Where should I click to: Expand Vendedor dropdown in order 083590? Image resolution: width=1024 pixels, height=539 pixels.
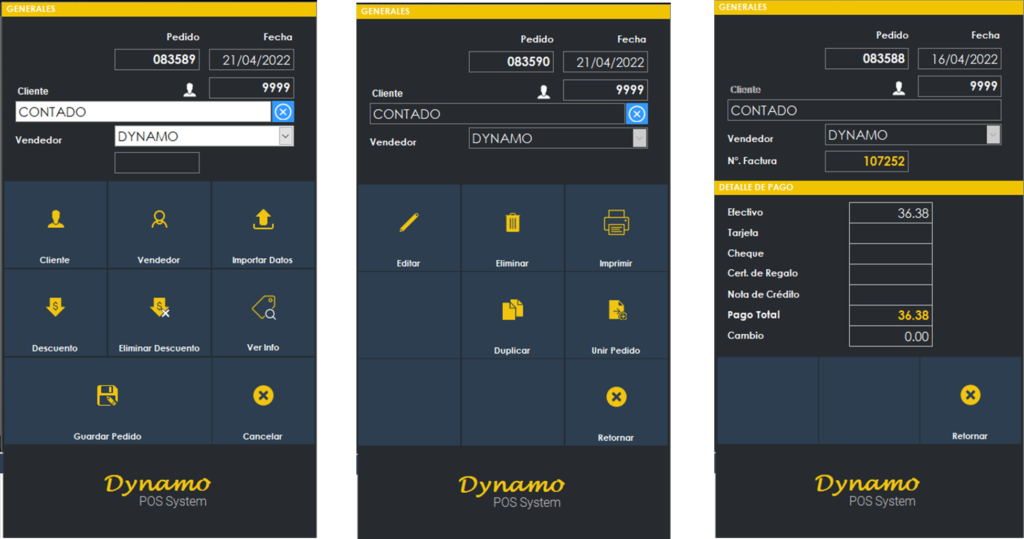tap(639, 139)
